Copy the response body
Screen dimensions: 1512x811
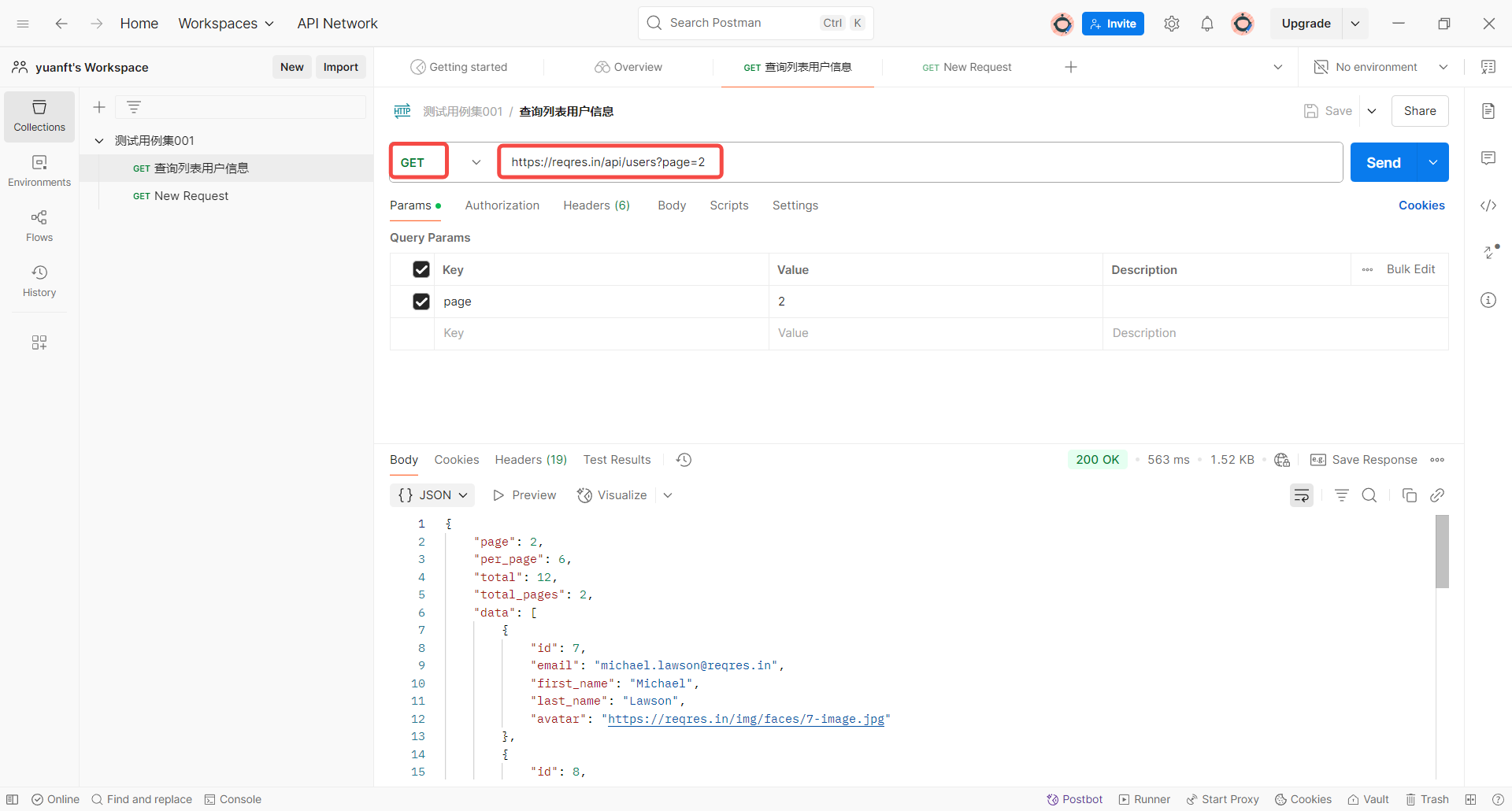click(x=1410, y=495)
